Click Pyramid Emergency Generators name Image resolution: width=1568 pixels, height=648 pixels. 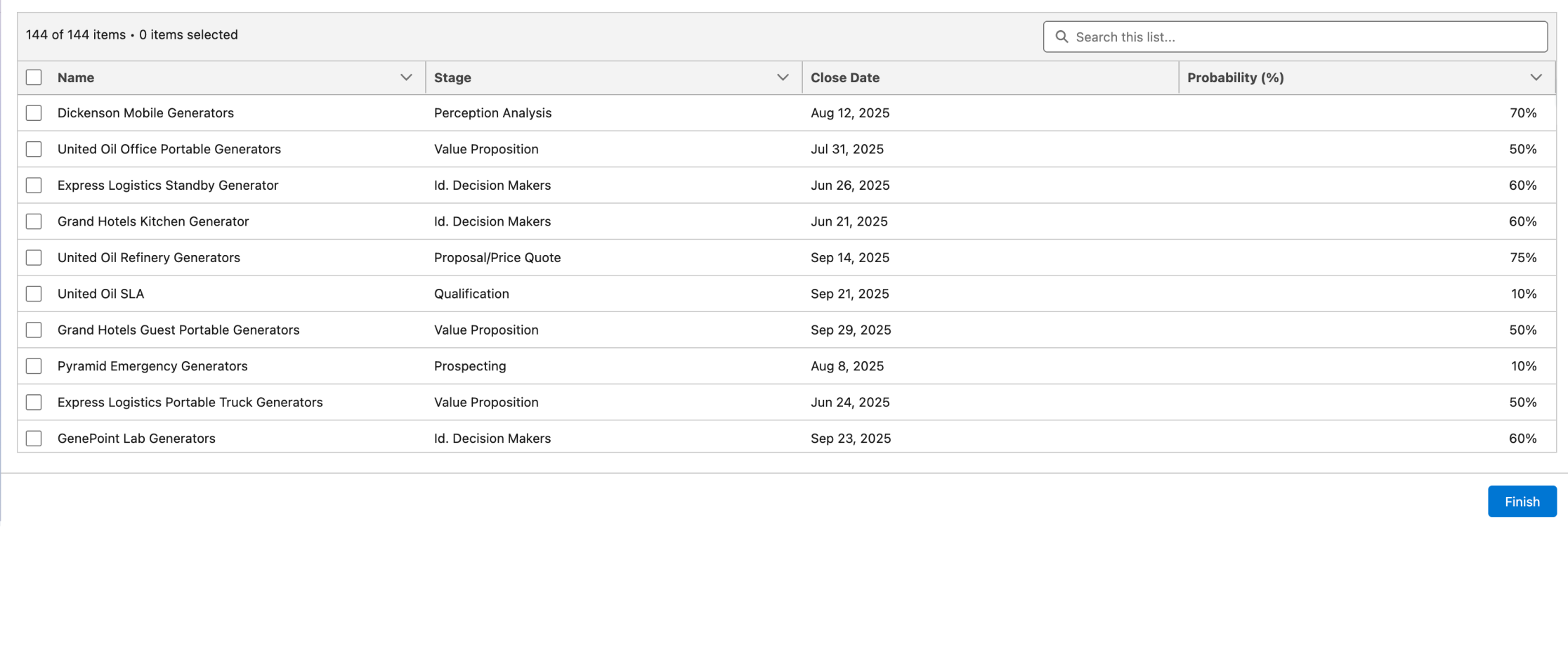pyautogui.click(x=152, y=366)
